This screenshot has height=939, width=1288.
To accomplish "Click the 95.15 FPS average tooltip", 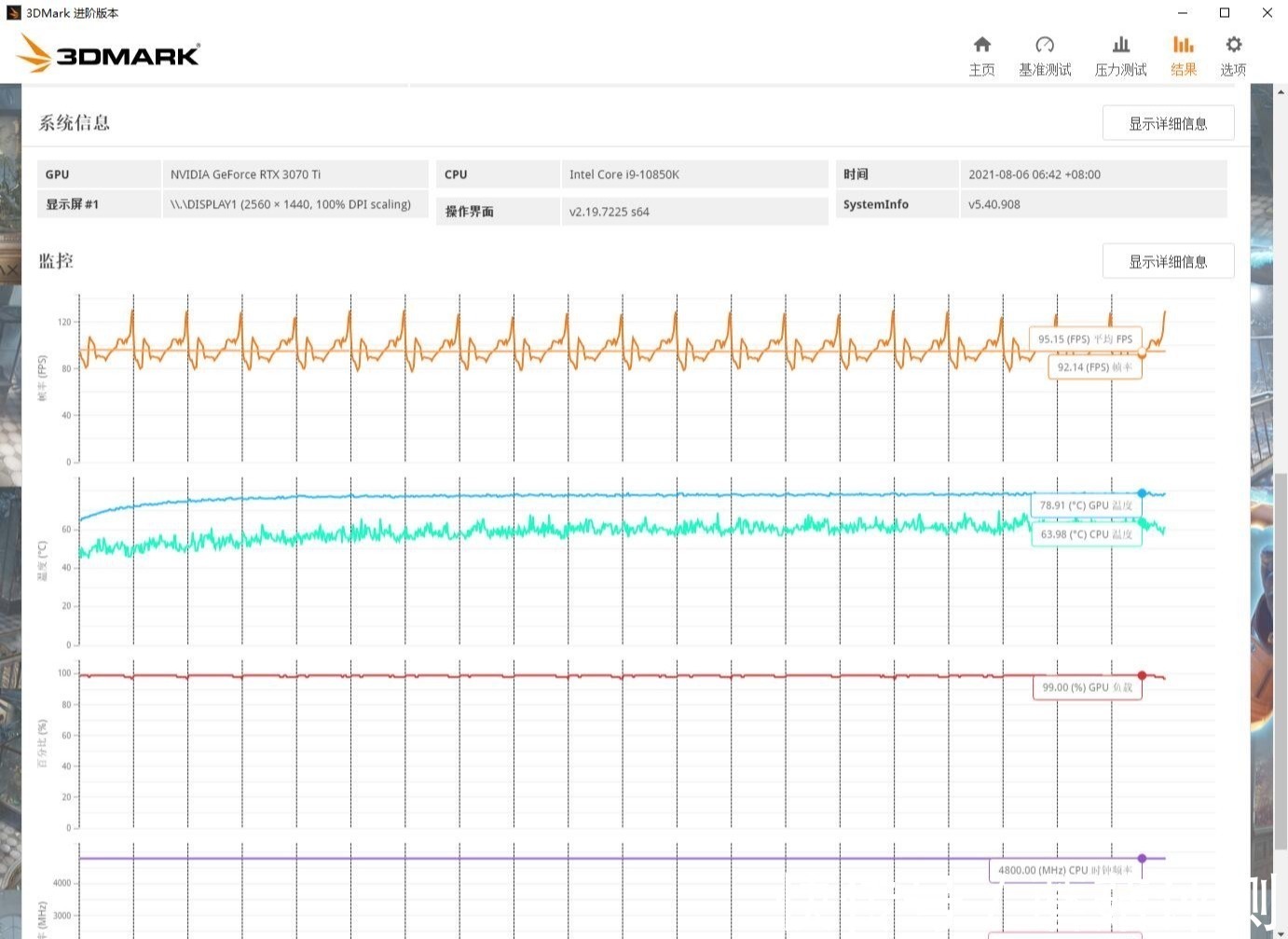I will [x=1085, y=338].
